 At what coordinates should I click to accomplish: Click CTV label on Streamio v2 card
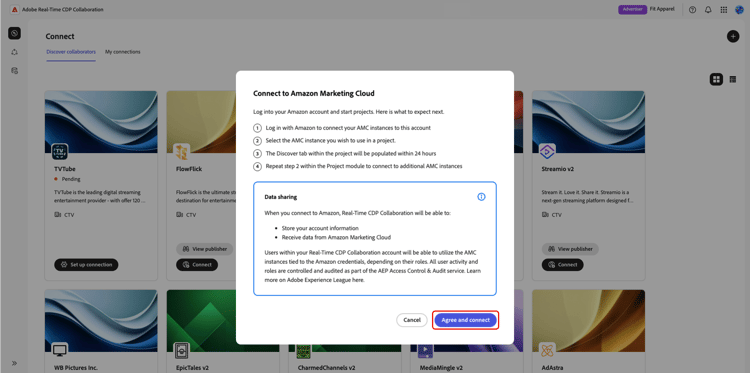(551, 215)
